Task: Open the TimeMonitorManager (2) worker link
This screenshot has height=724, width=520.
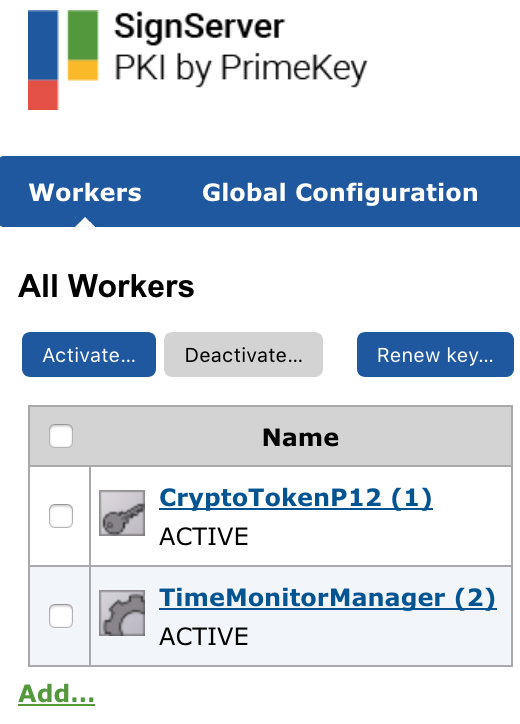Action: pyautogui.click(x=327, y=598)
